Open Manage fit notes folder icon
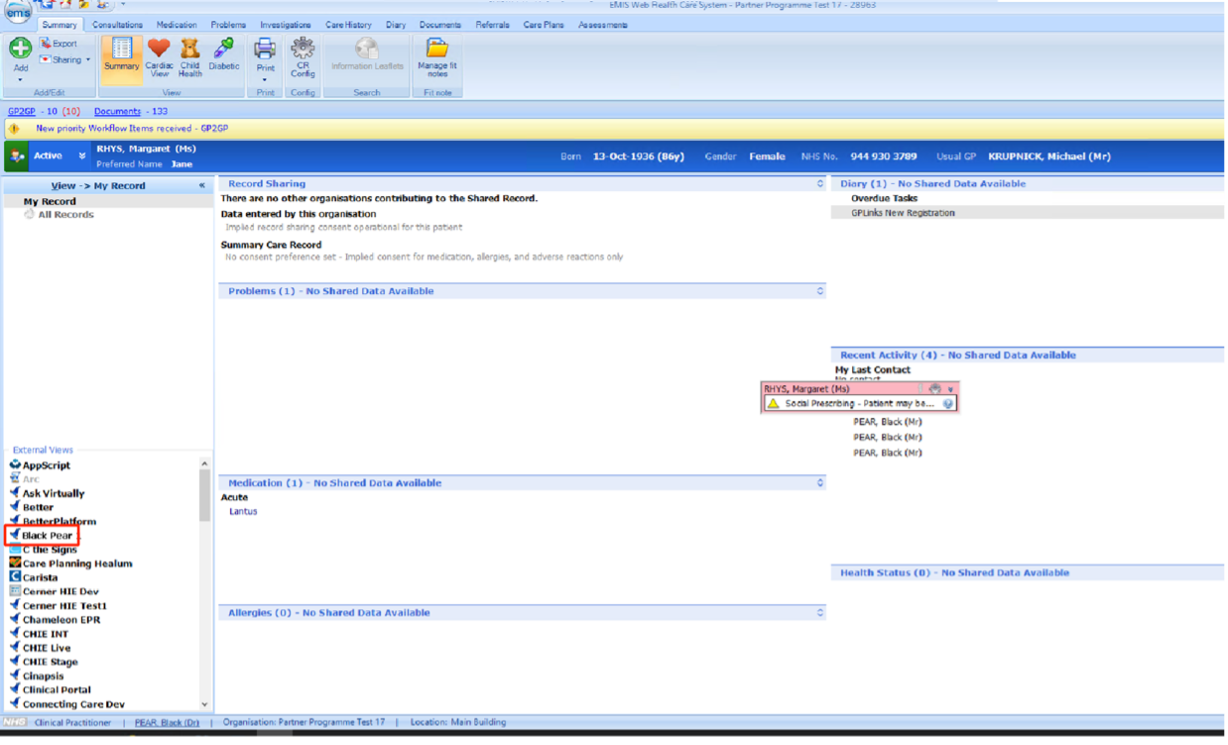The image size is (1228, 745). [x=437, y=48]
